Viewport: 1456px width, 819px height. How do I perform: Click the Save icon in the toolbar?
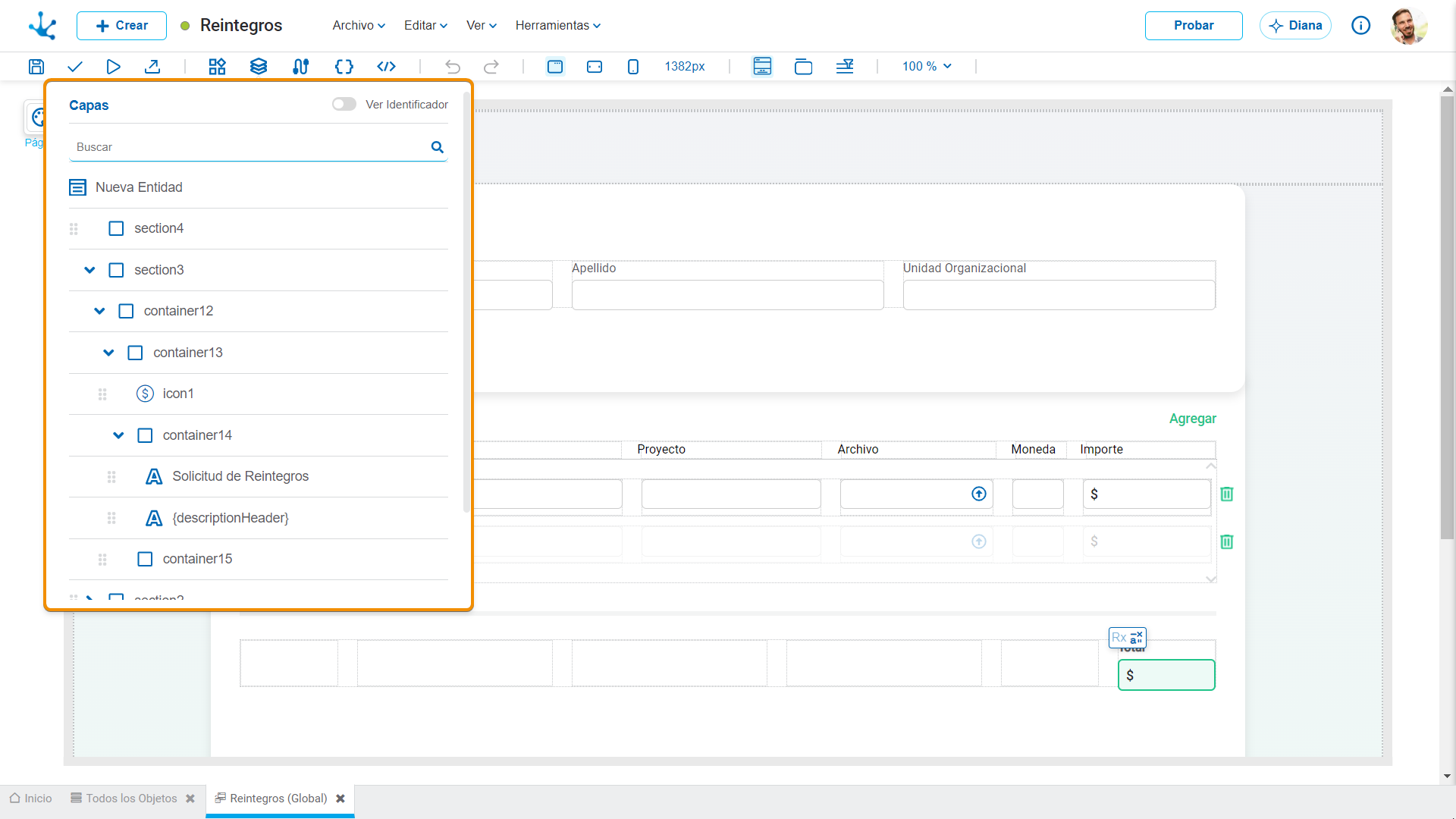pyautogui.click(x=36, y=67)
